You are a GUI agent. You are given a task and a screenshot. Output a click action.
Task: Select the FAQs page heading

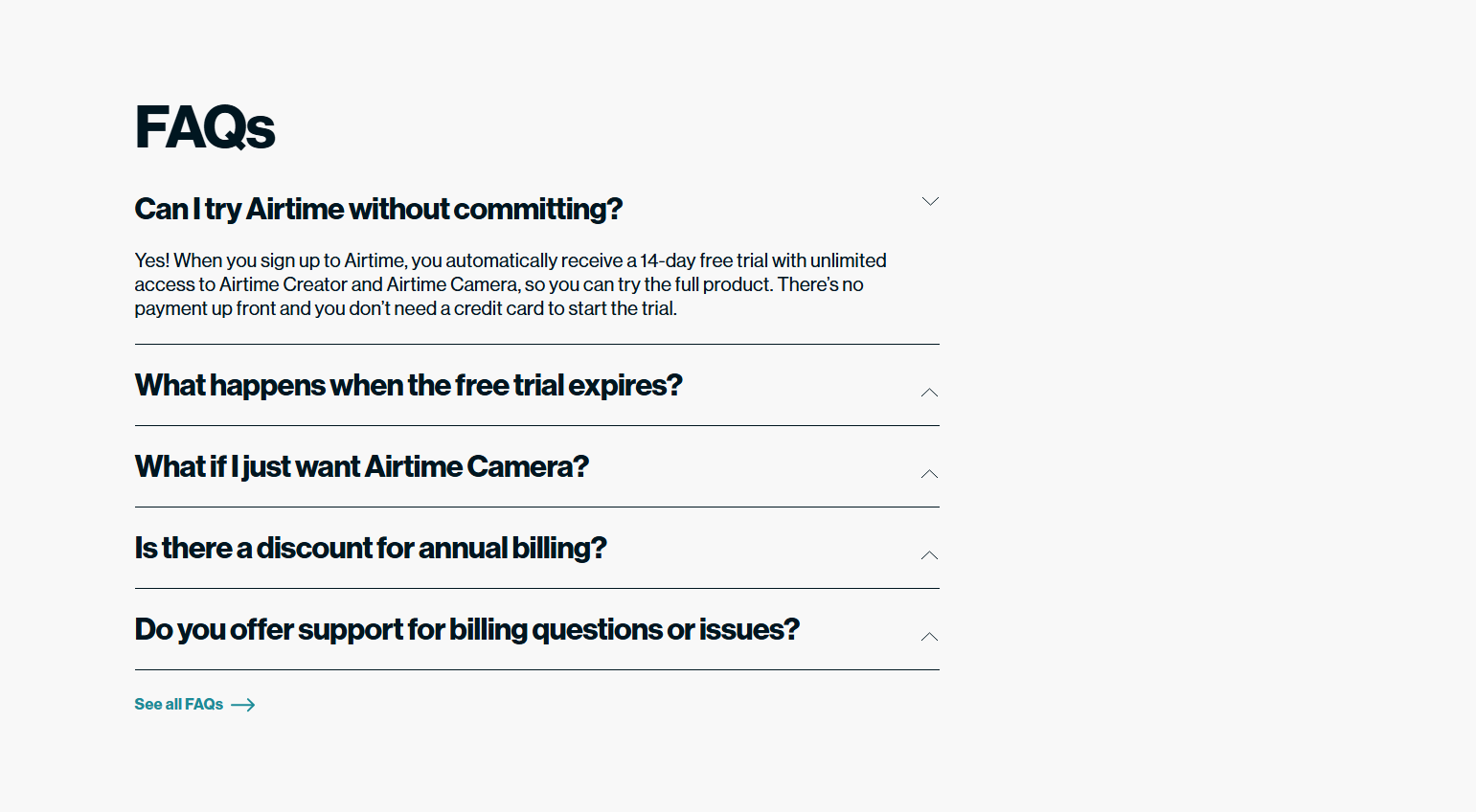[204, 125]
